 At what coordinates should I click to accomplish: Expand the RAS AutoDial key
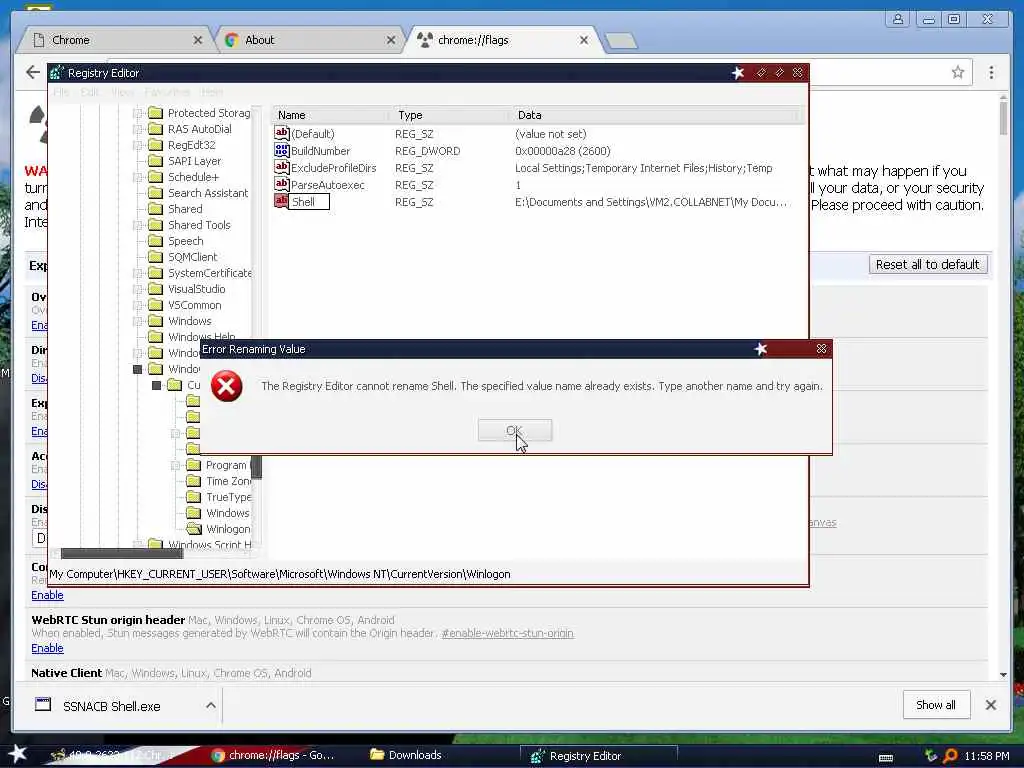(x=138, y=129)
